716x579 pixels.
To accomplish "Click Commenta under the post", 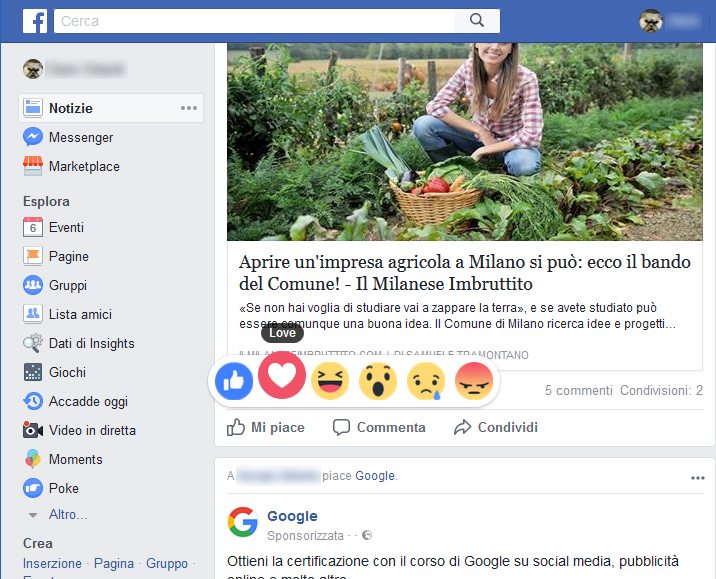I will tap(379, 427).
